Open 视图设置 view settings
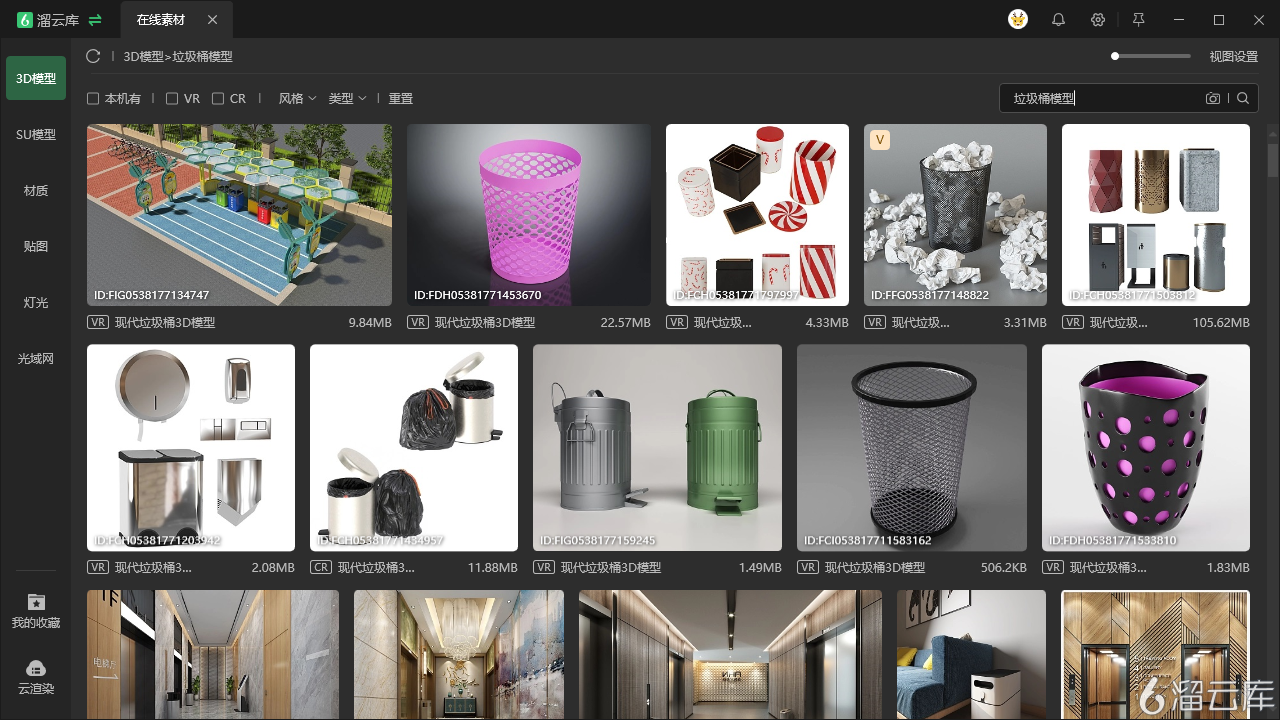Screen dimensions: 1280x720 point(1234,57)
